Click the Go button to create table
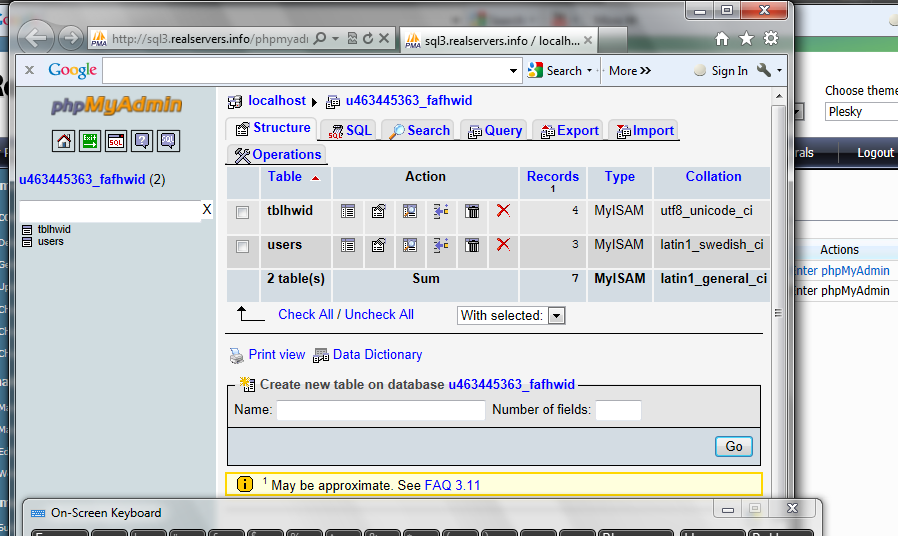Viewport: 898px width, 536px height. pos(734,447)
